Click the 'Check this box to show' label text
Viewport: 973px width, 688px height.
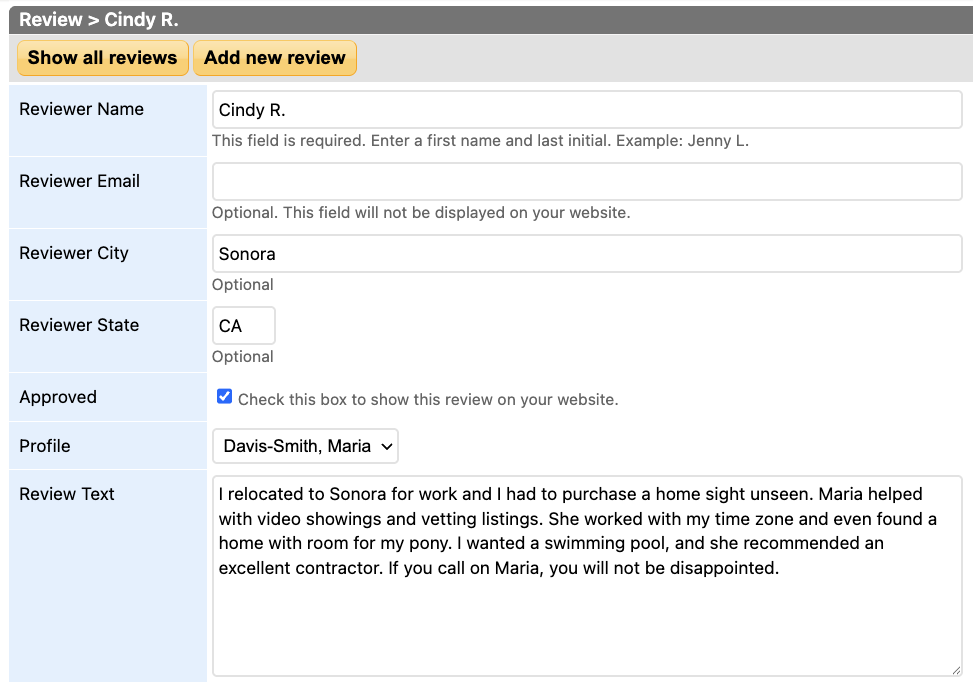(x=428, y=400)
